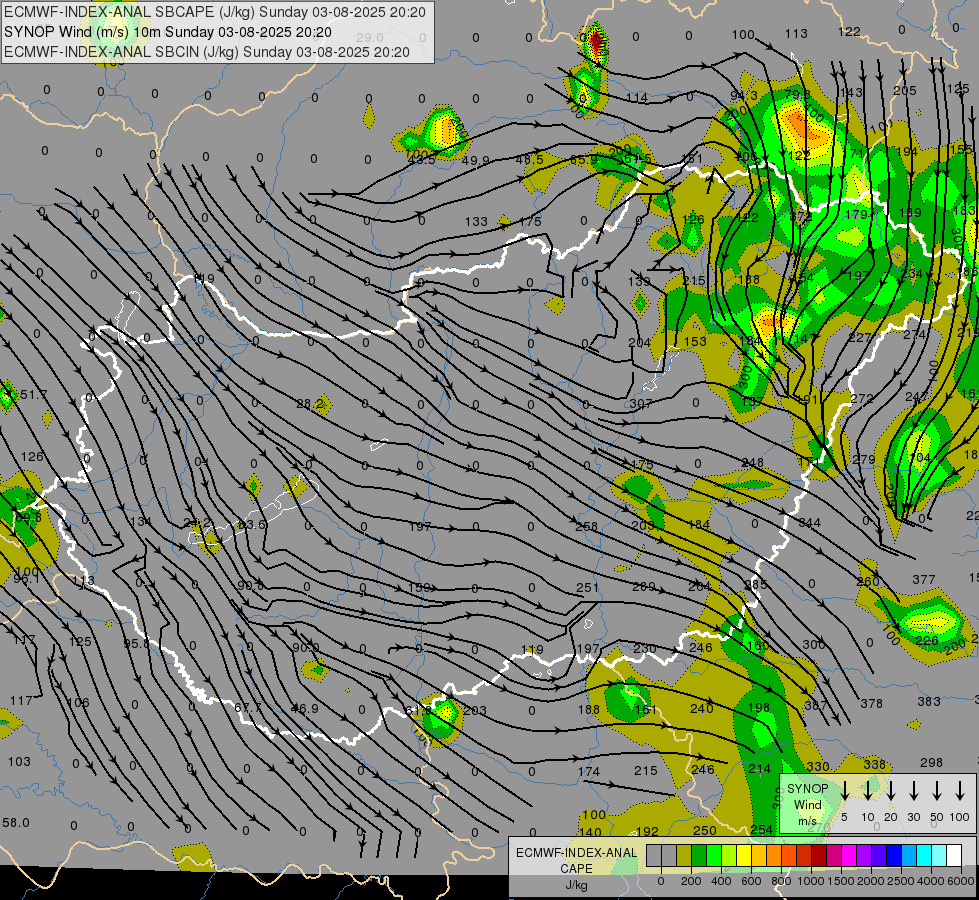Click the 50 m/s wind arrow in legend
979x900 pixels.
pyautogui.click(x=937, y=791)
